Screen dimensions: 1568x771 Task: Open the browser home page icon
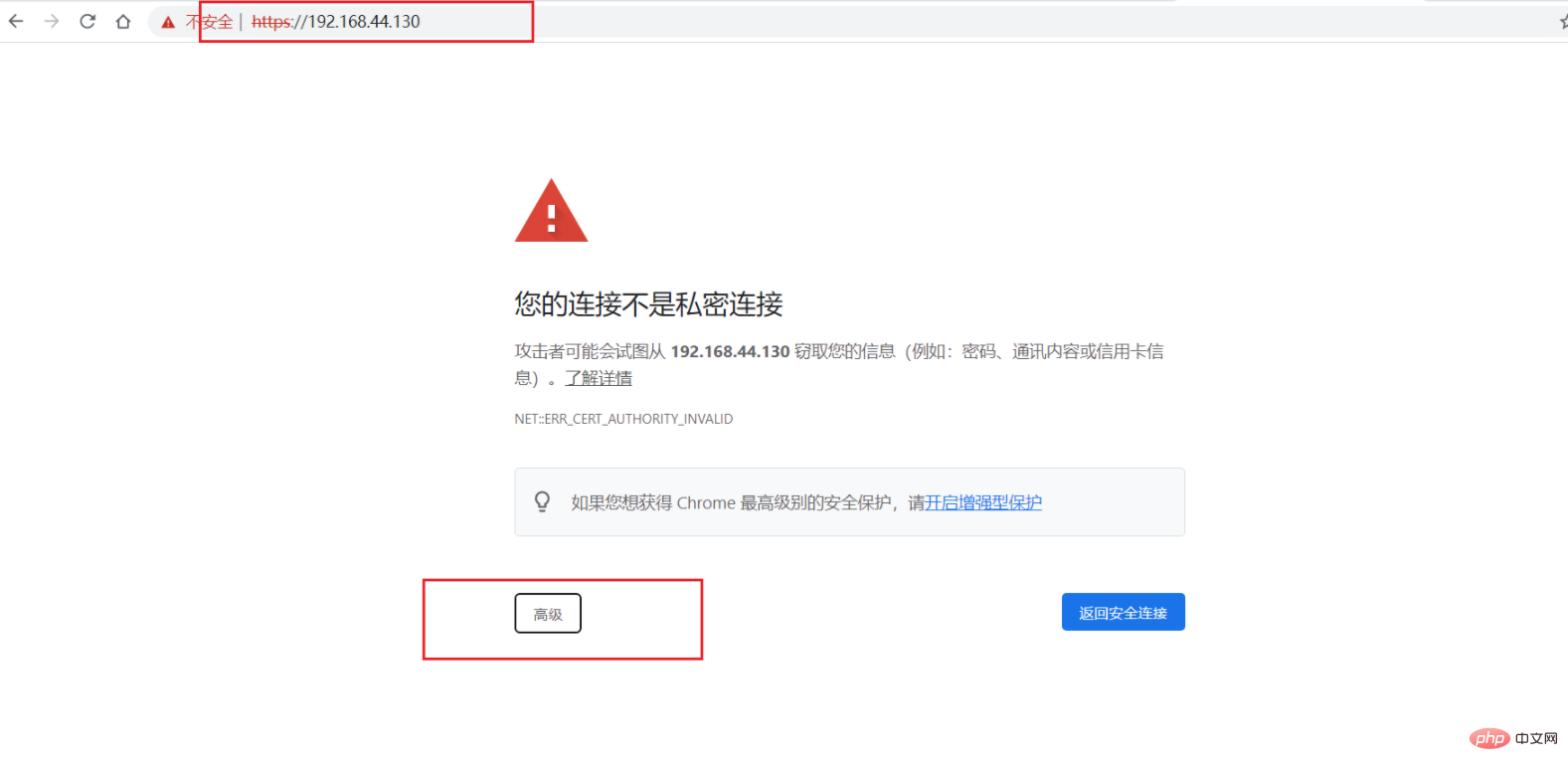[x=123, y=21]
